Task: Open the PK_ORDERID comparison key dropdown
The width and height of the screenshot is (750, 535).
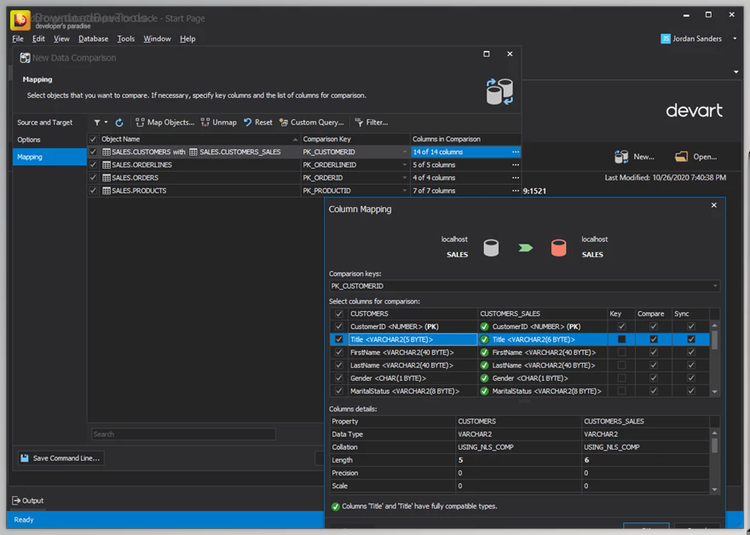Action: [405, 178]
